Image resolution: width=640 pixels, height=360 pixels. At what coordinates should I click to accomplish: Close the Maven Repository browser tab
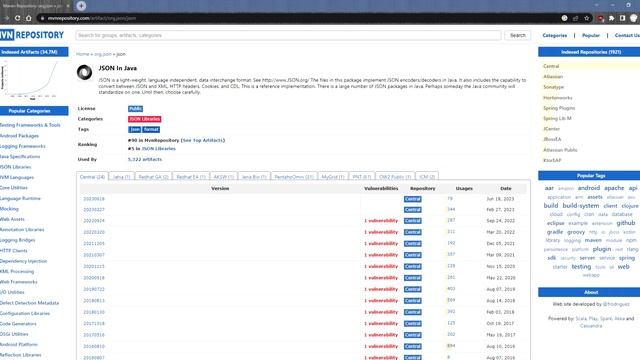(68, 6)
